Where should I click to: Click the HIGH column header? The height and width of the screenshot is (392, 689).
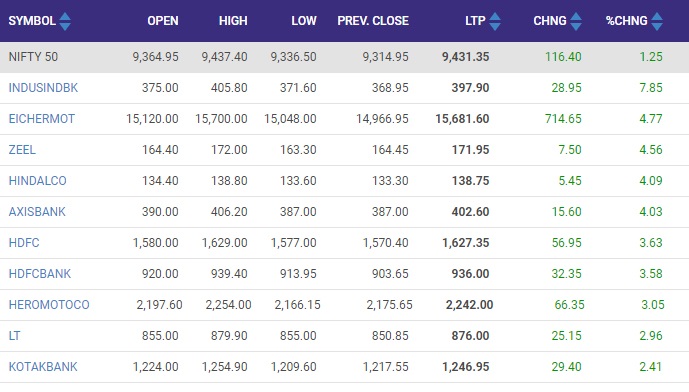(x=233, y=21)
